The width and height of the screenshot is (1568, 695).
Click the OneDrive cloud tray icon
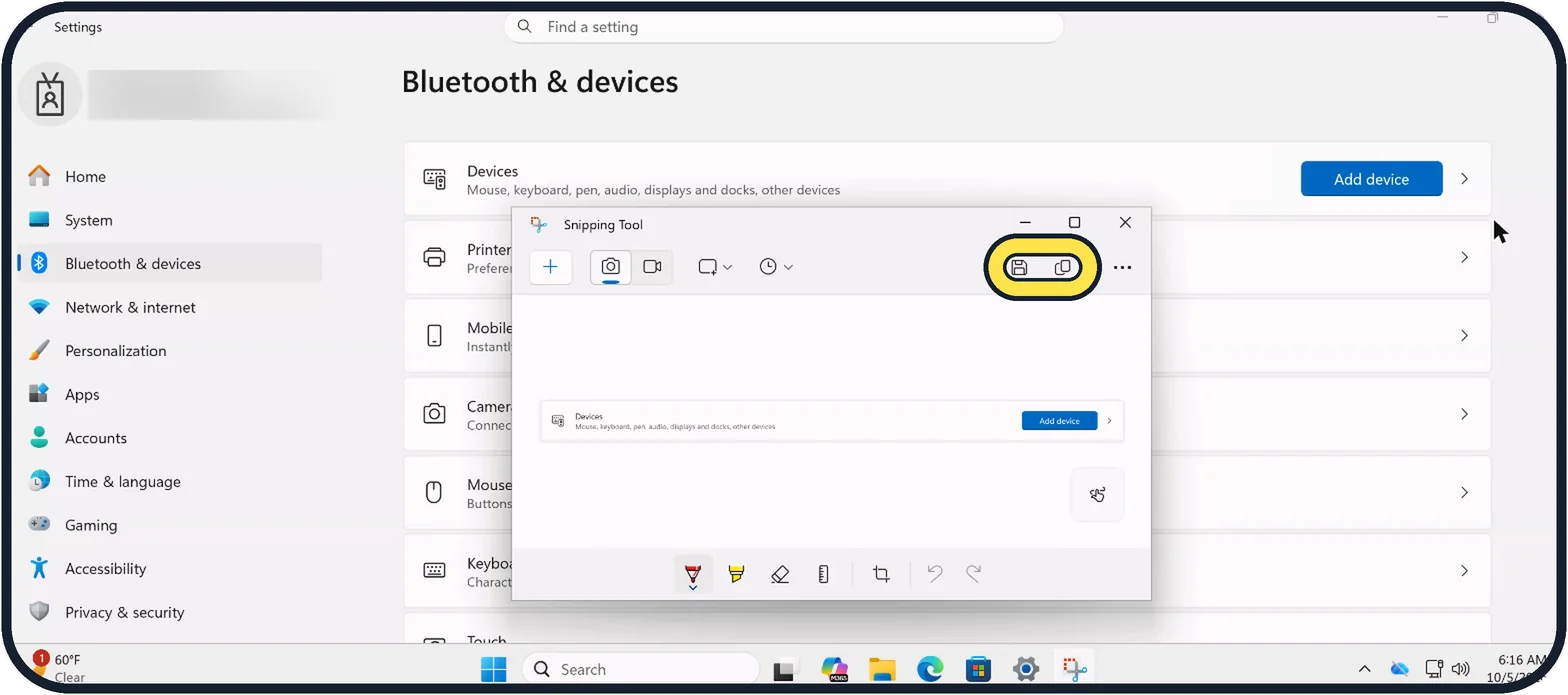coord(1399,668)
